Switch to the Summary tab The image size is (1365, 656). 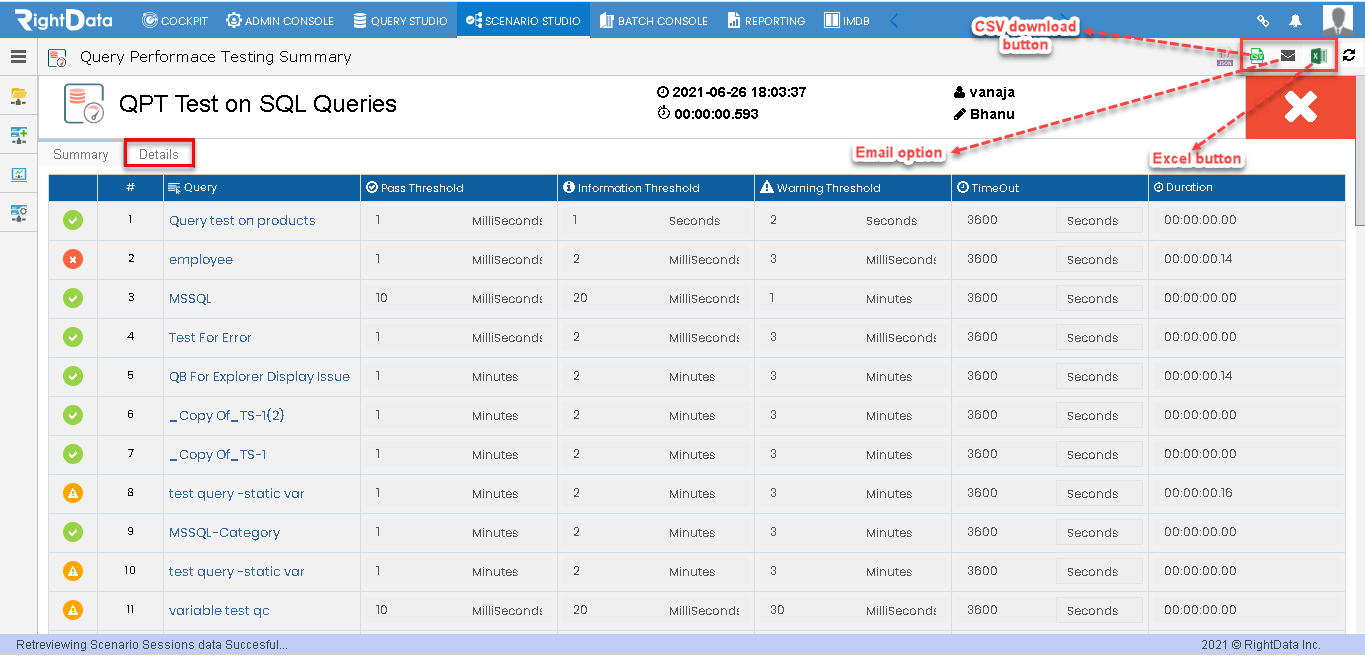click(81, 154)
